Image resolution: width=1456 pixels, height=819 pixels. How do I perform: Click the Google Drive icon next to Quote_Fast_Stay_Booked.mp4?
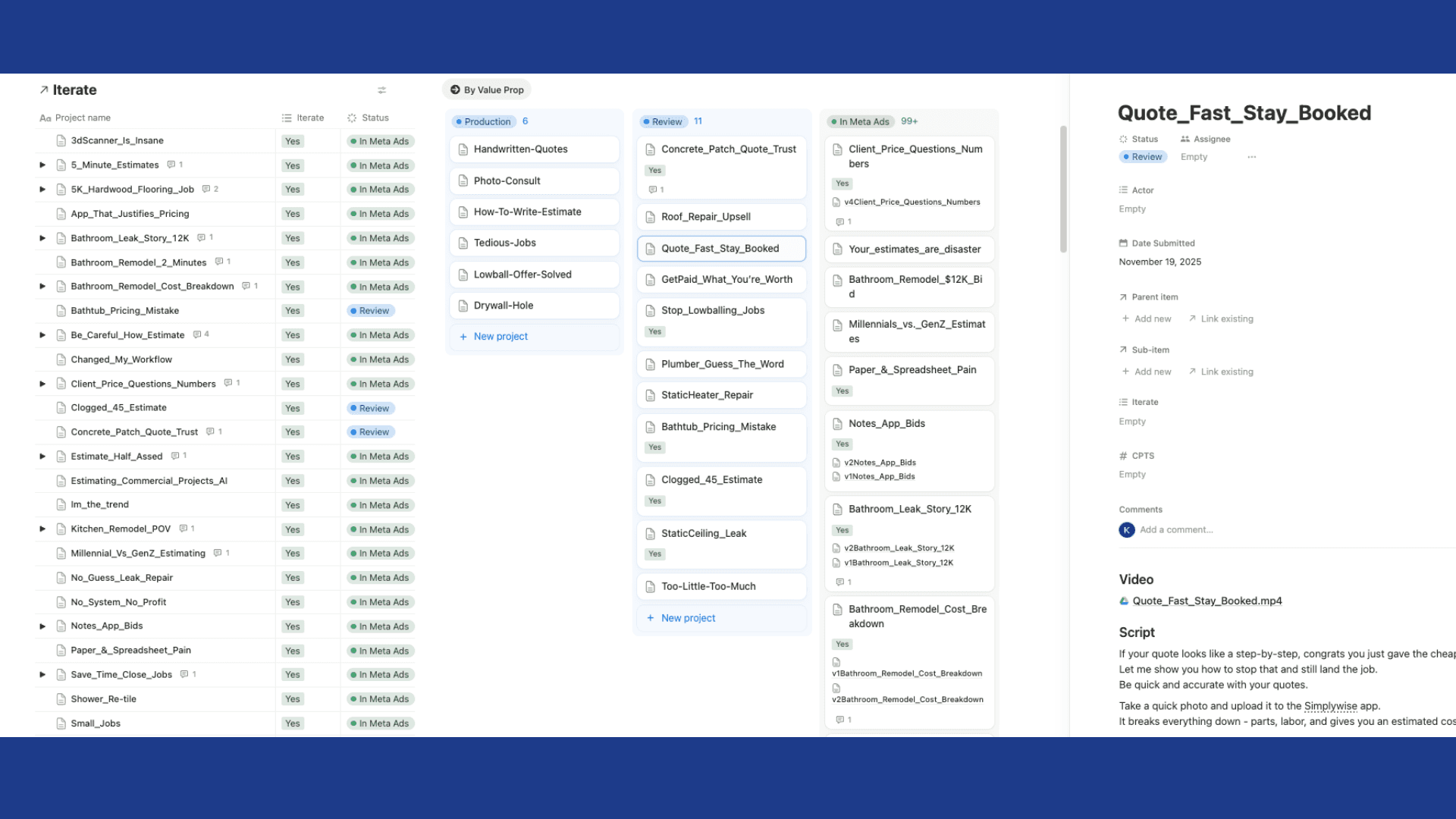[1124, 601]
